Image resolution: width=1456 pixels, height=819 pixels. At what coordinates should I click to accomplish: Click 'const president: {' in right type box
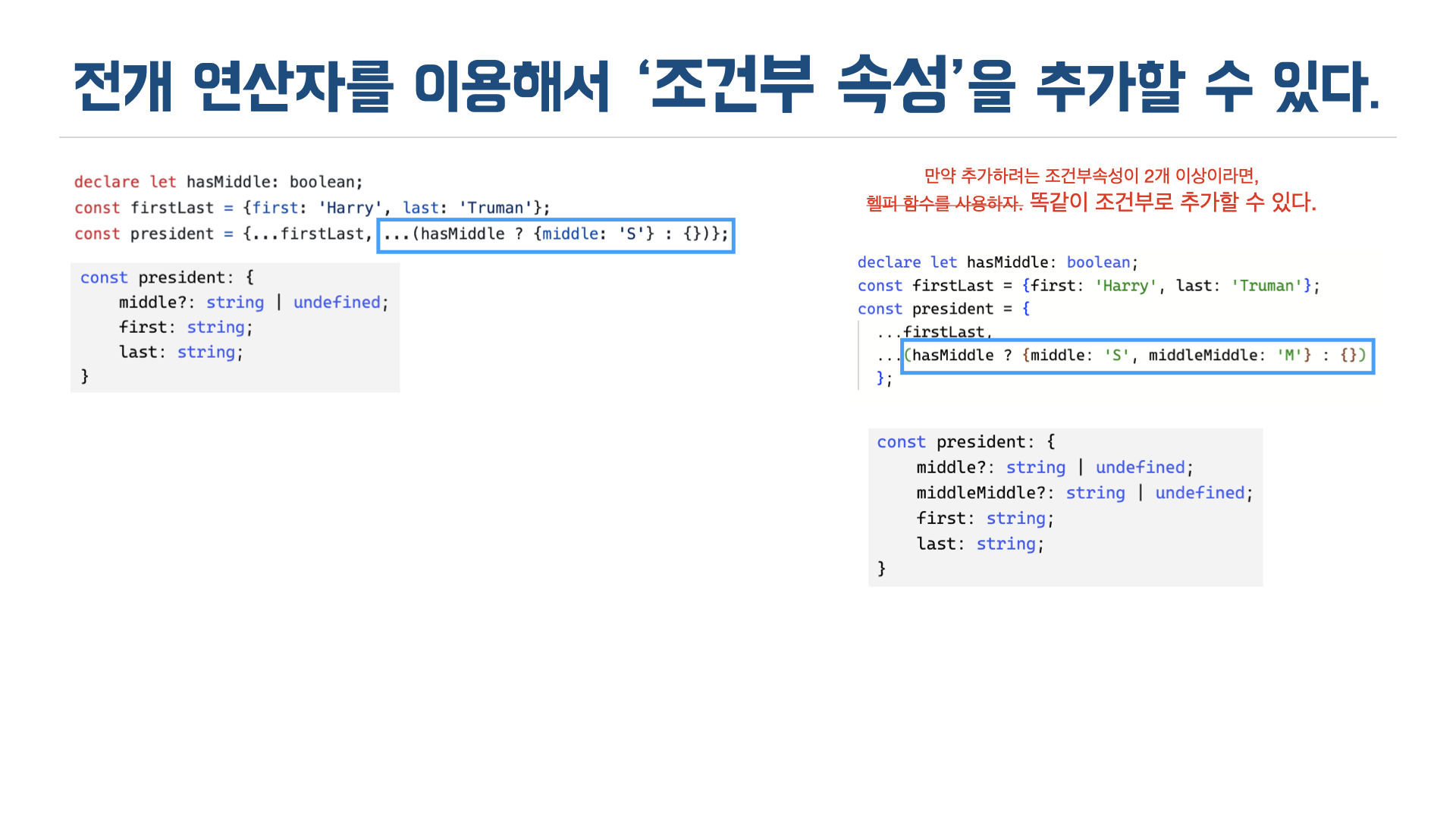click(x=966, y=442)
